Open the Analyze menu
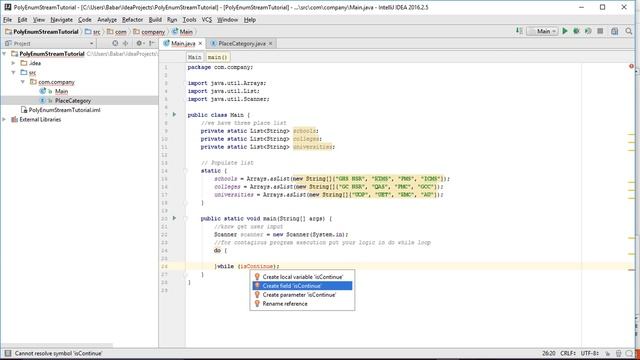This screenshot has height=360, width=640. [107, 20]
